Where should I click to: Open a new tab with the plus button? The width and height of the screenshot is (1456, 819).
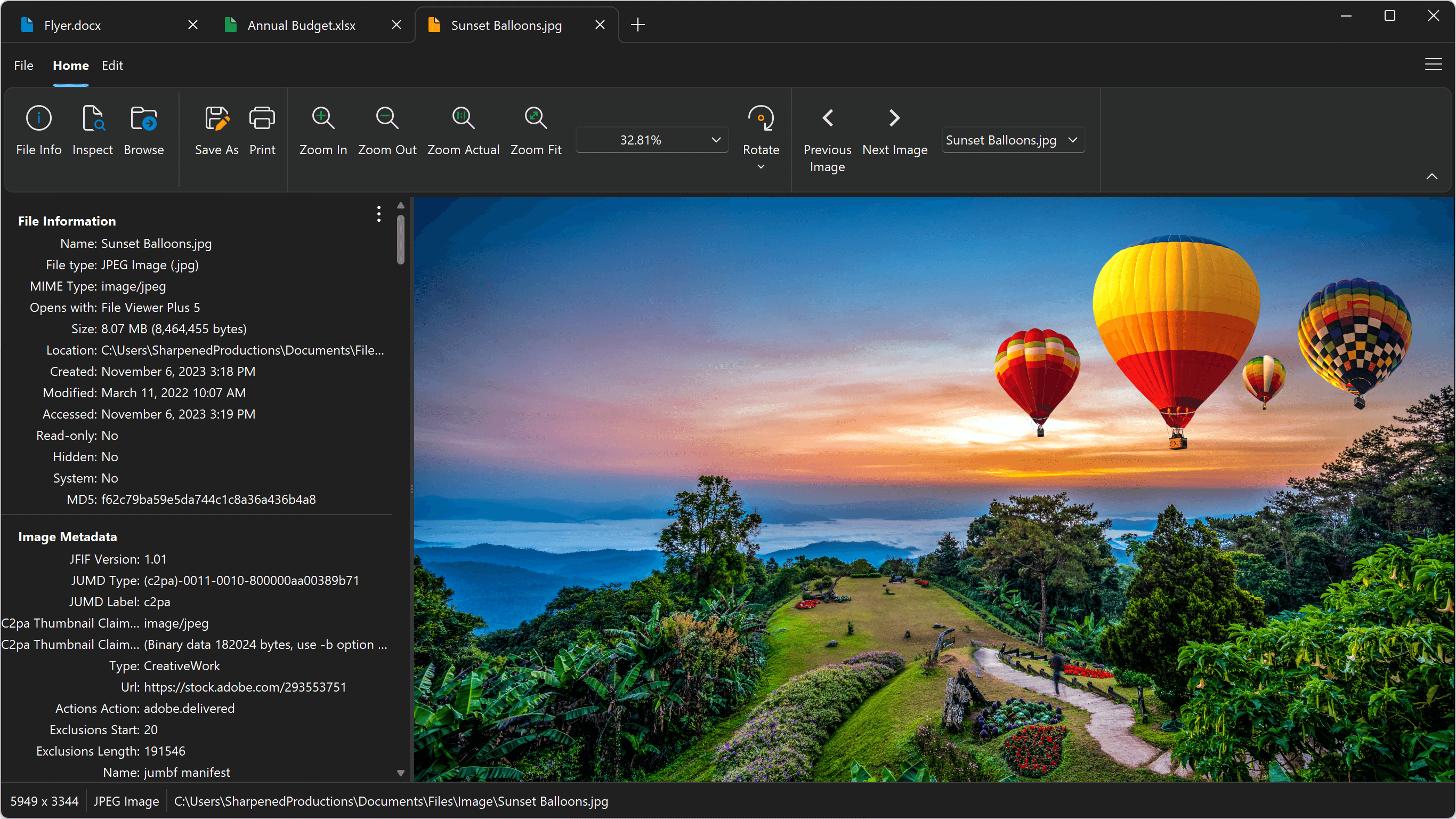[638, 25]
